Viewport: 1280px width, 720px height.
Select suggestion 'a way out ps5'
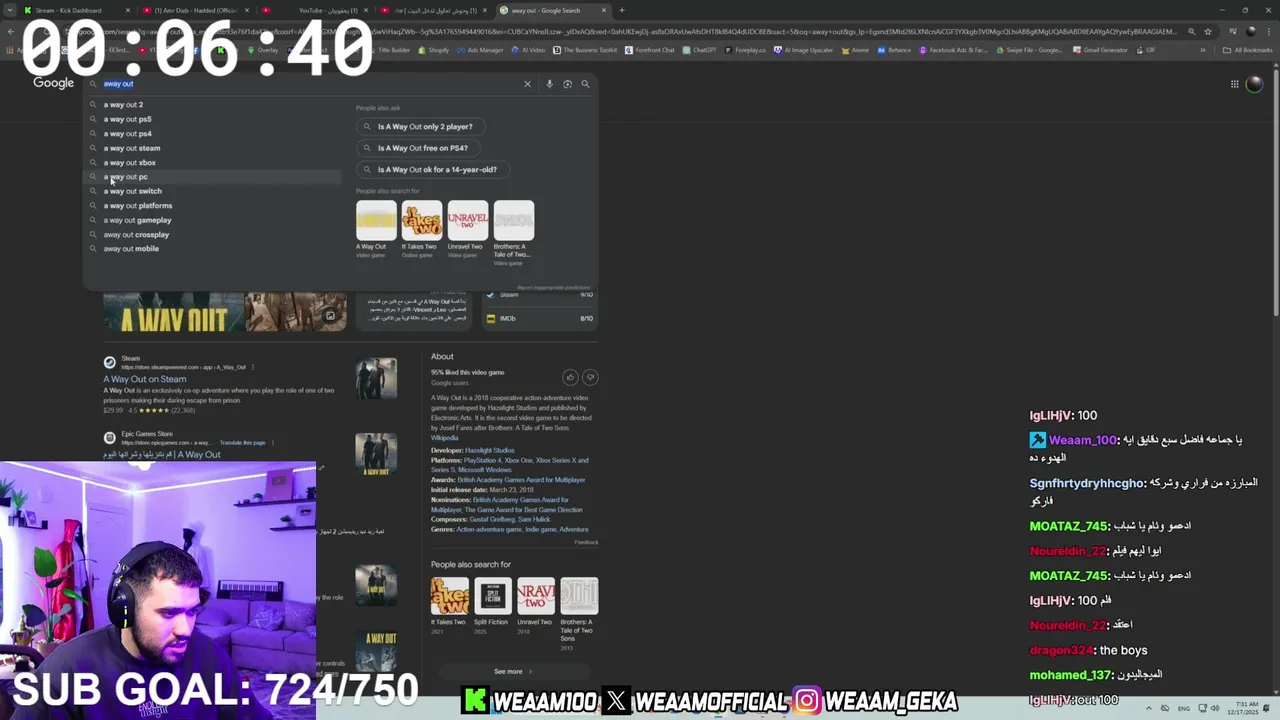point(212,119)
